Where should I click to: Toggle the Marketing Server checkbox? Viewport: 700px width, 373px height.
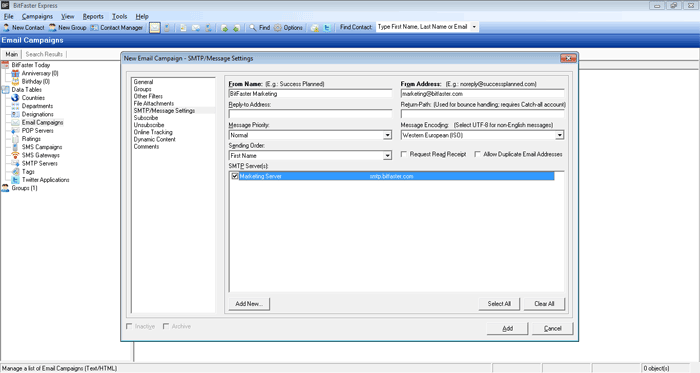235,176
